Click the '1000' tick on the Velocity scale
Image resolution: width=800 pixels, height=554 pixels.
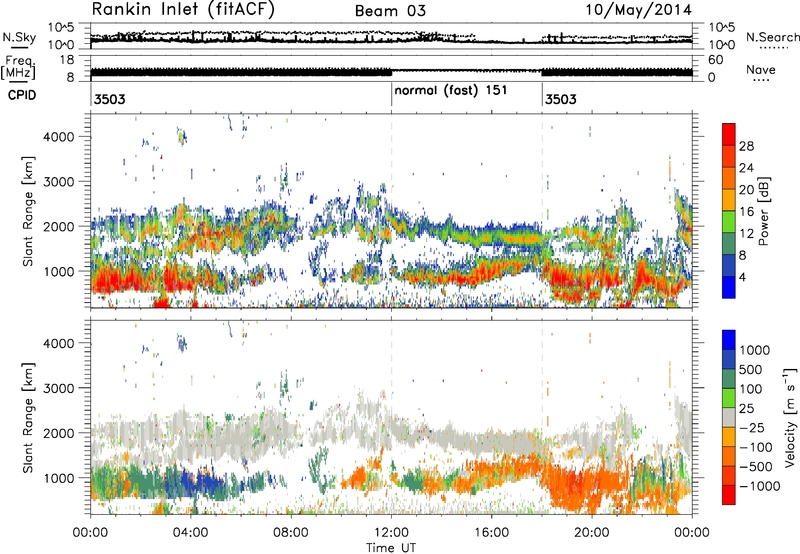click(x=755, y=350)
